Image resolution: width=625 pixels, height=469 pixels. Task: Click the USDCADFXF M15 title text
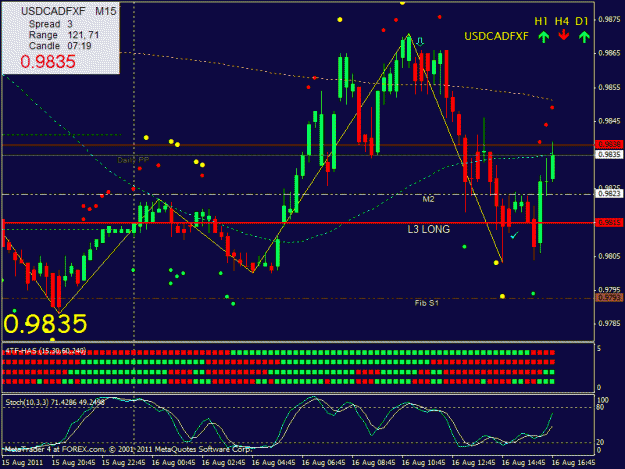pos(69,11)
